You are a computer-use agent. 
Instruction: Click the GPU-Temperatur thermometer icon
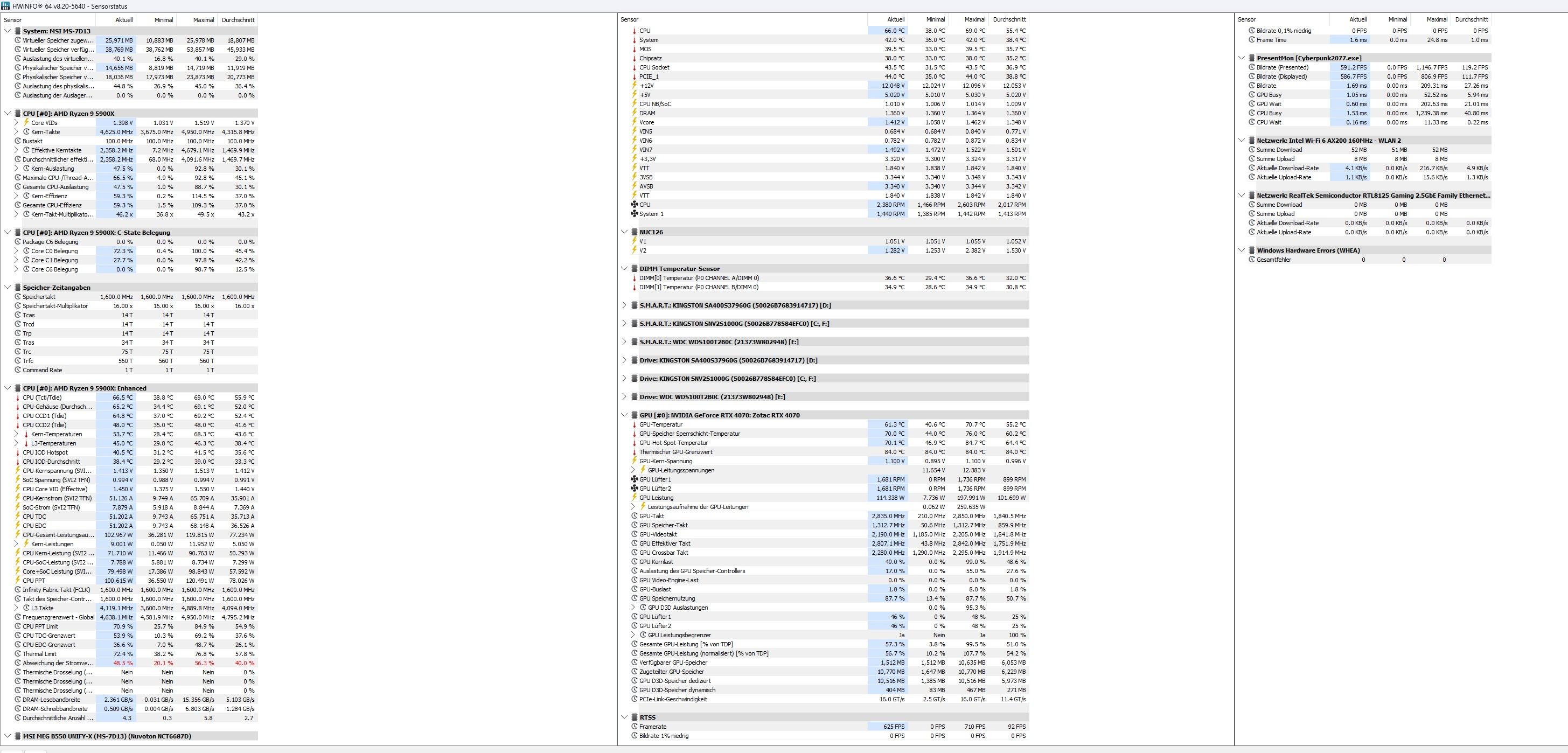pyautogui.click(x=635, y=424)
